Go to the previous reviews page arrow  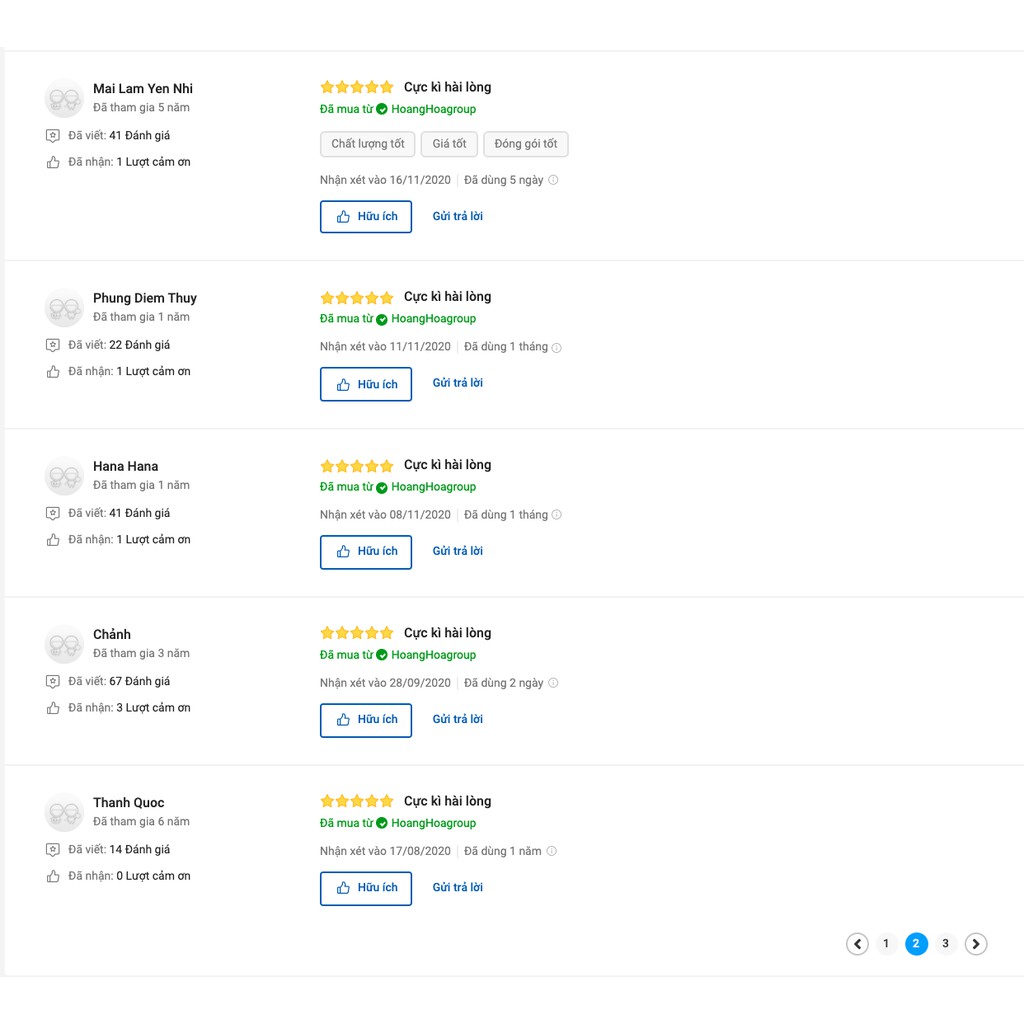[x=857, y=944]
